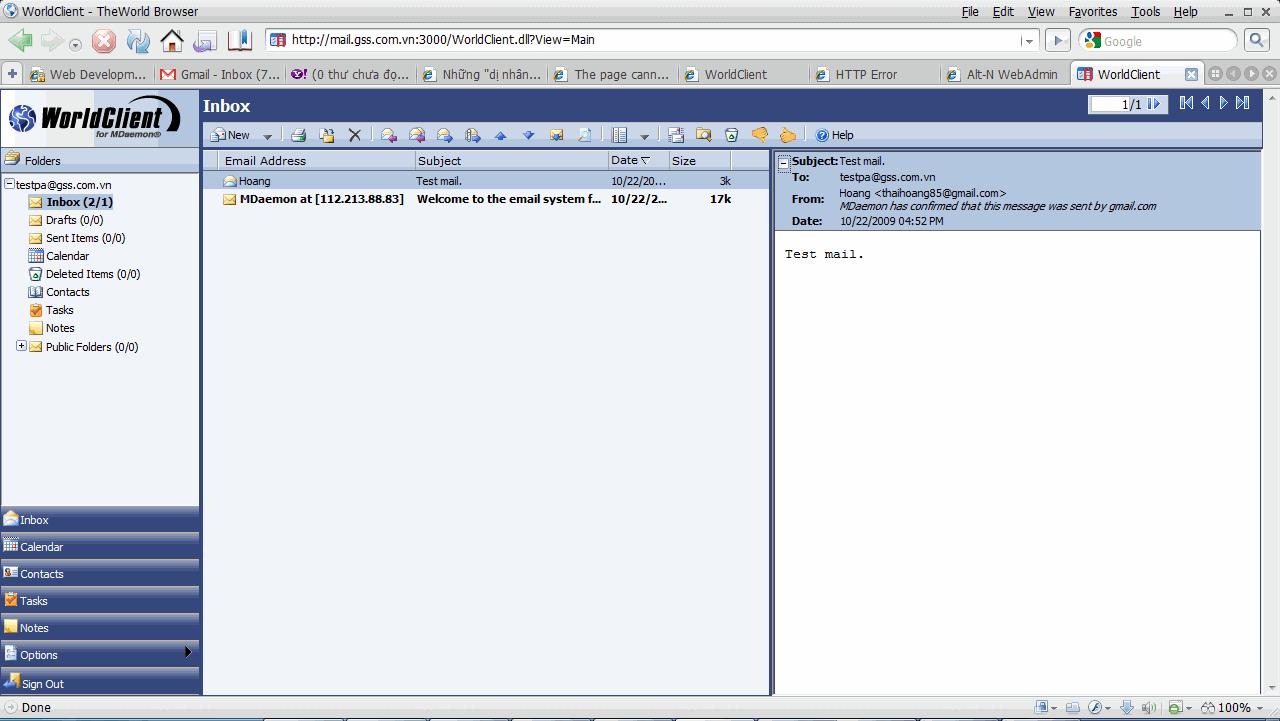Go to next message with the down arrow
Screen dimensions: 1280x721
pyautogui.click(x=529, y=135)
